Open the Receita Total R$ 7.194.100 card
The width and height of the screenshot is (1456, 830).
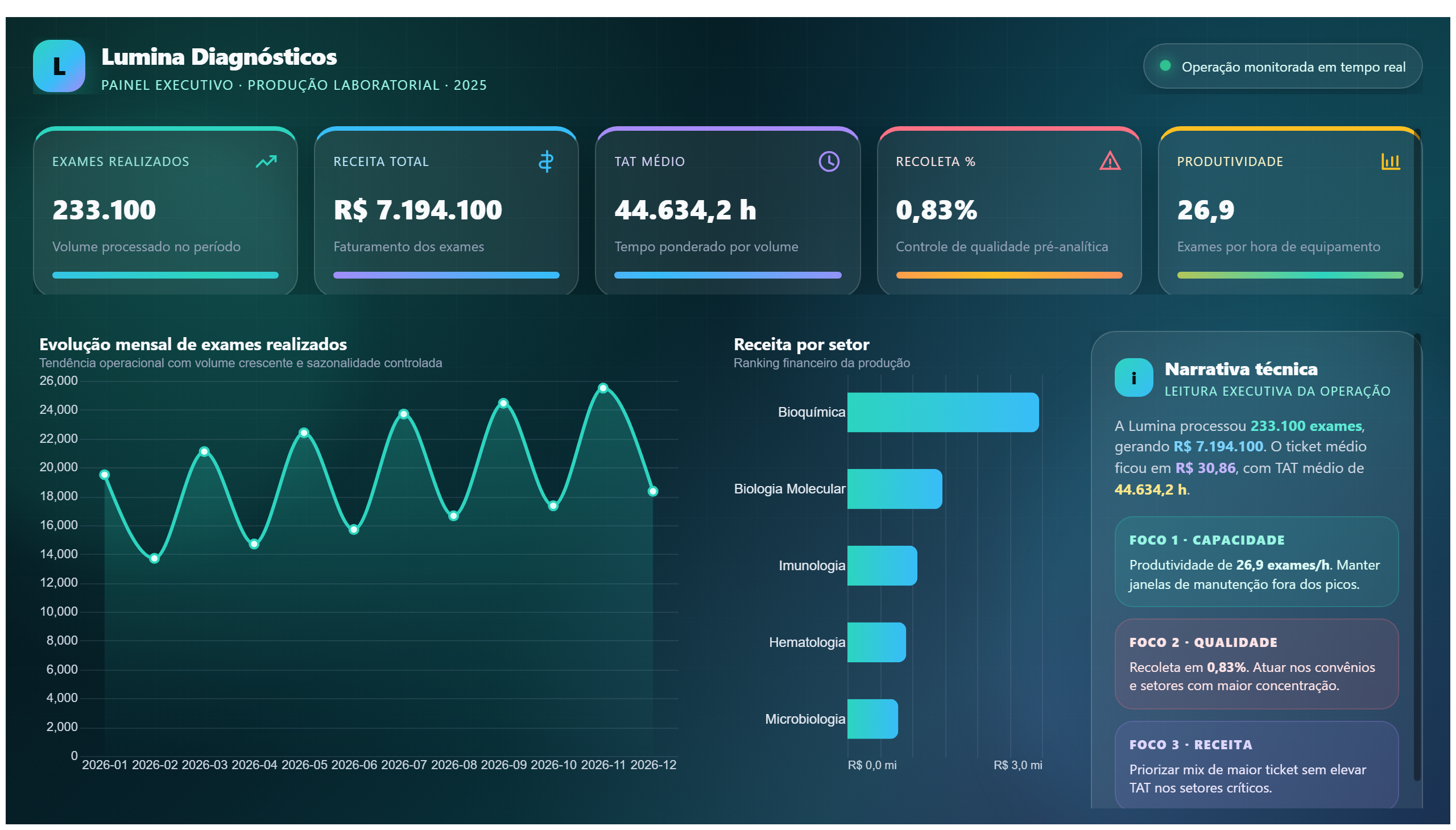(446, 211)
